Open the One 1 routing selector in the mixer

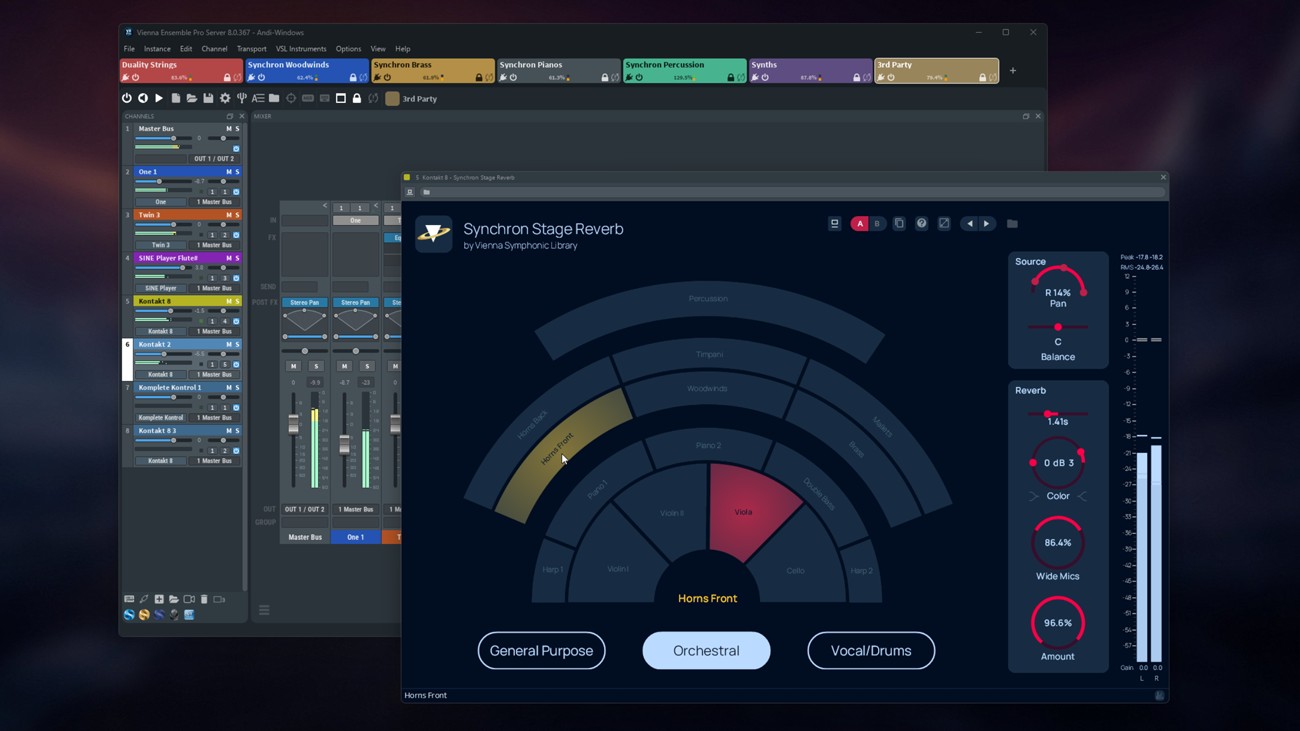pyautogui.click(x=355, y=536)
